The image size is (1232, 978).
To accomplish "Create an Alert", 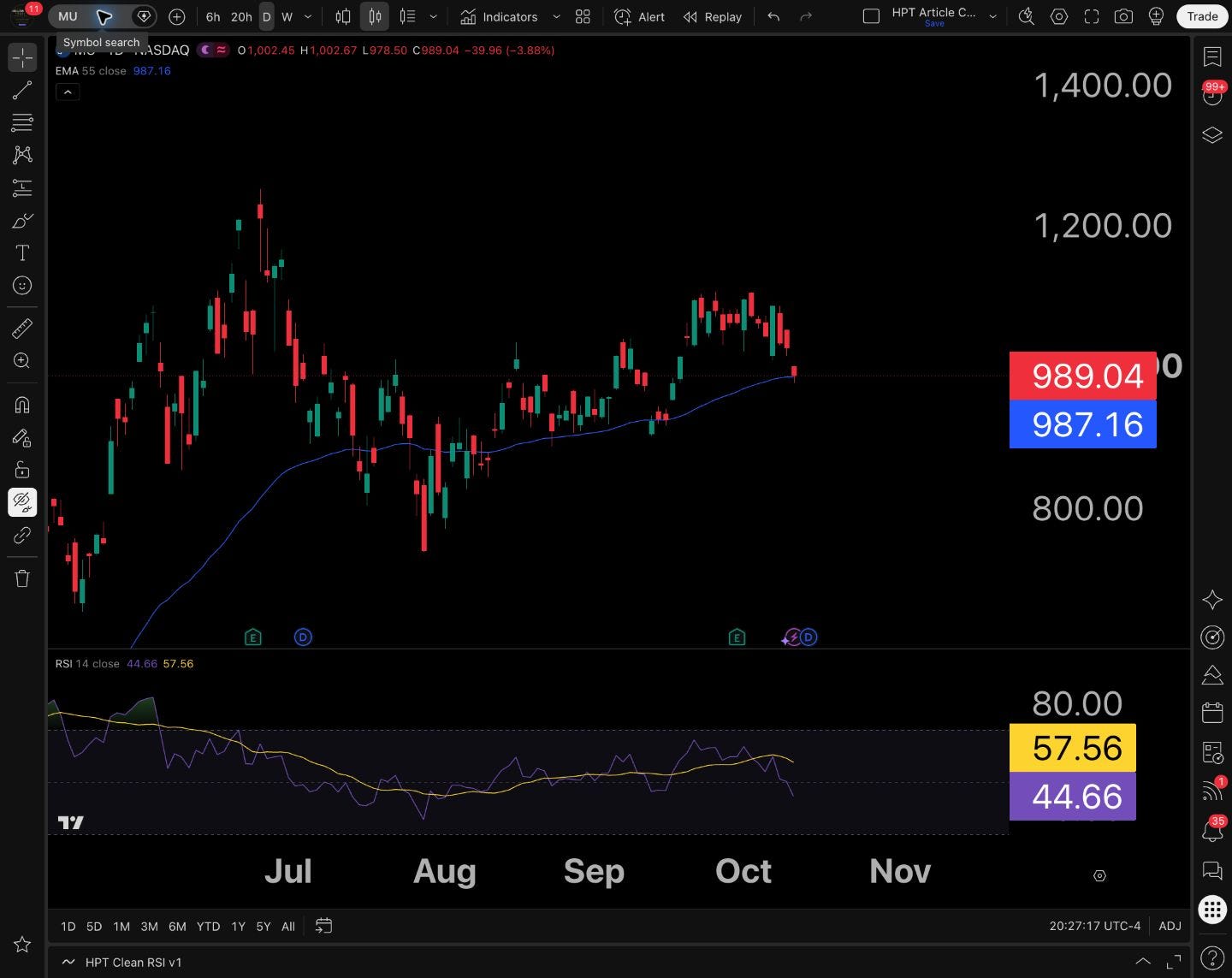I will [x=640, y=16].
